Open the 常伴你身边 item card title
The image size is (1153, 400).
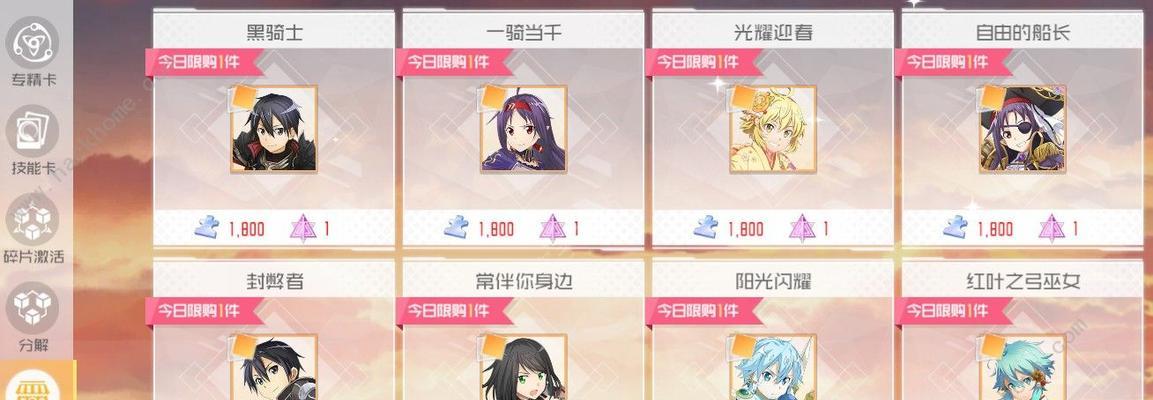524,281
